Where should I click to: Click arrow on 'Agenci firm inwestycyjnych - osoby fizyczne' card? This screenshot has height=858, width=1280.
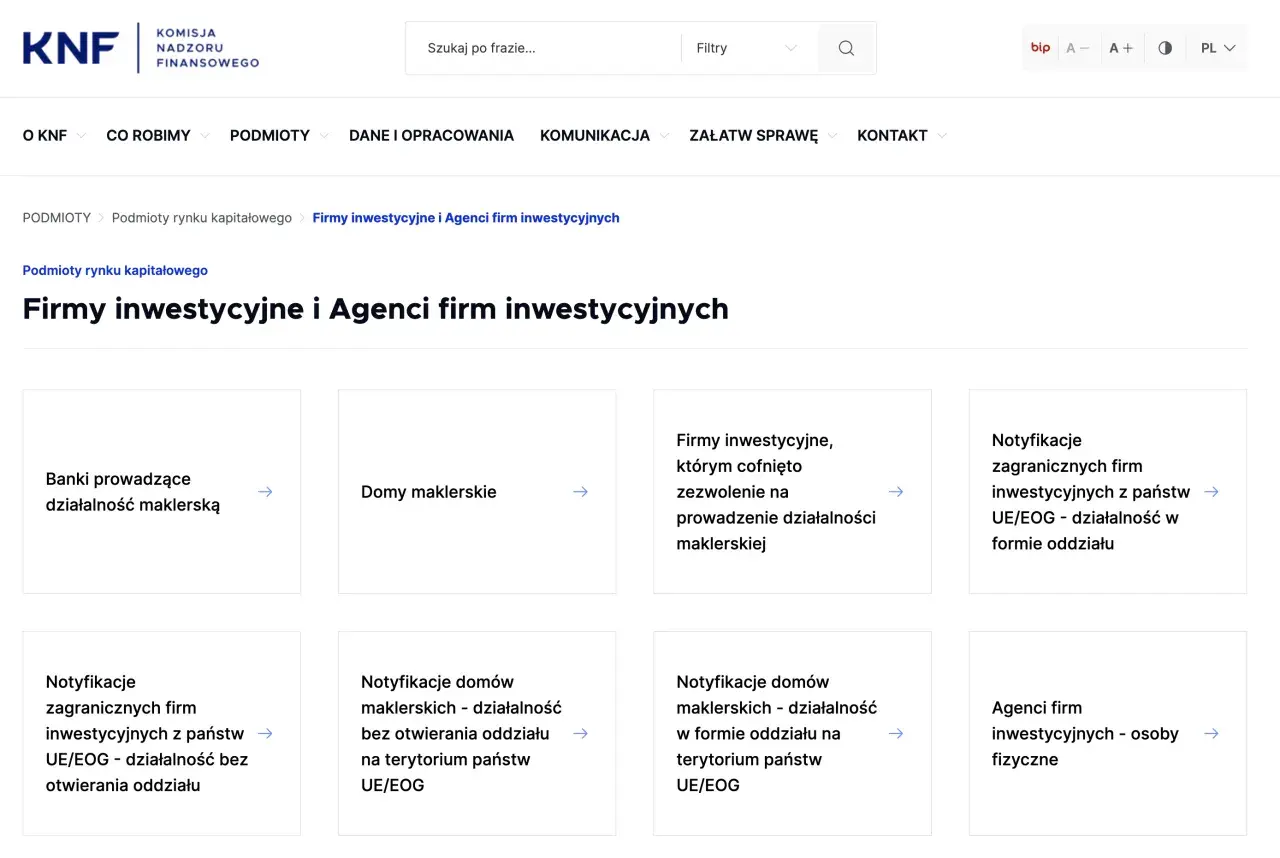(x=1211, y=734)
